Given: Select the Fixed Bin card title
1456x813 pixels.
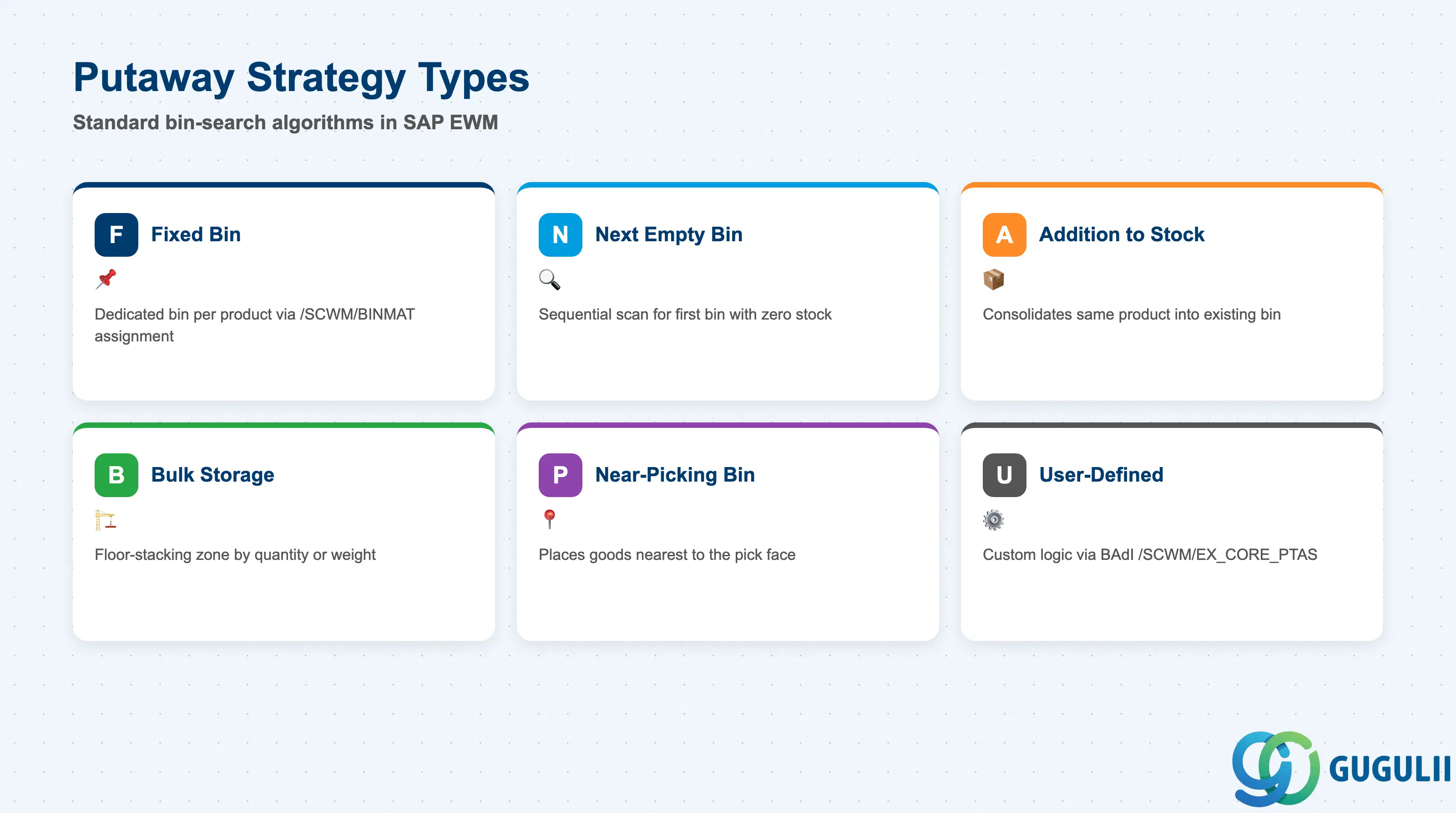Looking at the screenshot, I should pos(196,234).
